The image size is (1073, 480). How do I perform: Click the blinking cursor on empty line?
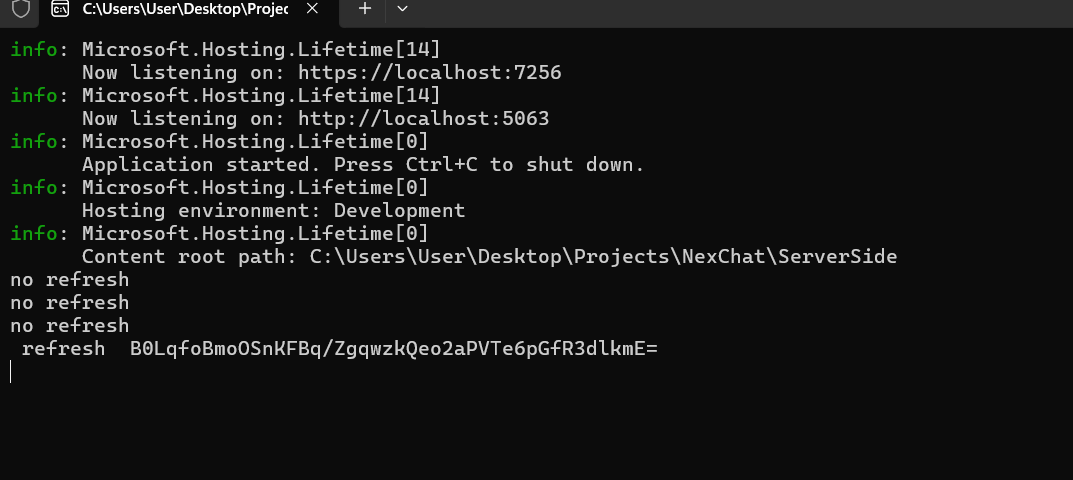coord(11,372)
